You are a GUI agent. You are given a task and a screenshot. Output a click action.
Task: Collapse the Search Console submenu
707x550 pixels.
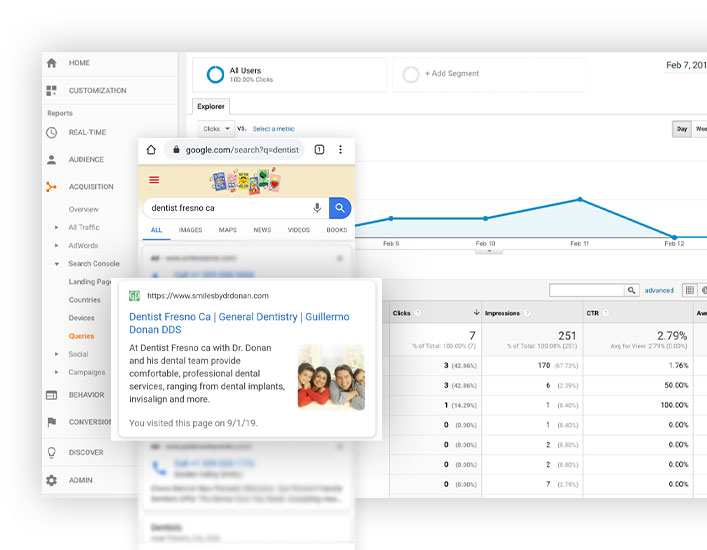[x=56, y=264]
